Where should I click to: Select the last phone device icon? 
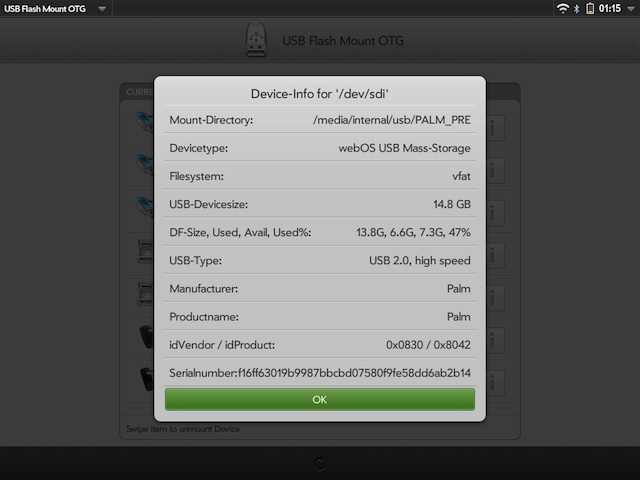point(147,379)
